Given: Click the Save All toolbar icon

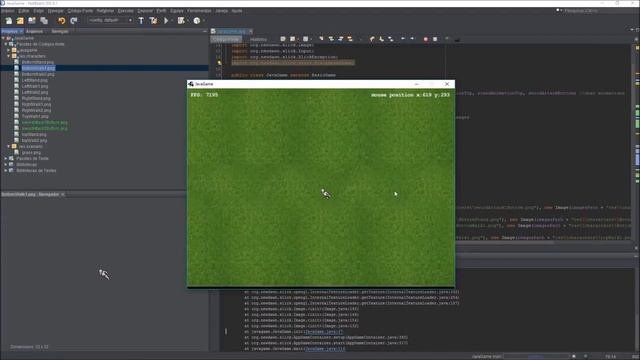Looking at the screenshot, I should pyautogui.click(x=44, y=20).
